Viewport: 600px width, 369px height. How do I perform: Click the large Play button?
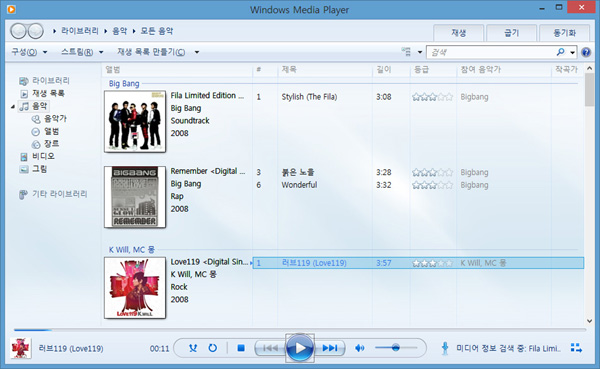300,348
